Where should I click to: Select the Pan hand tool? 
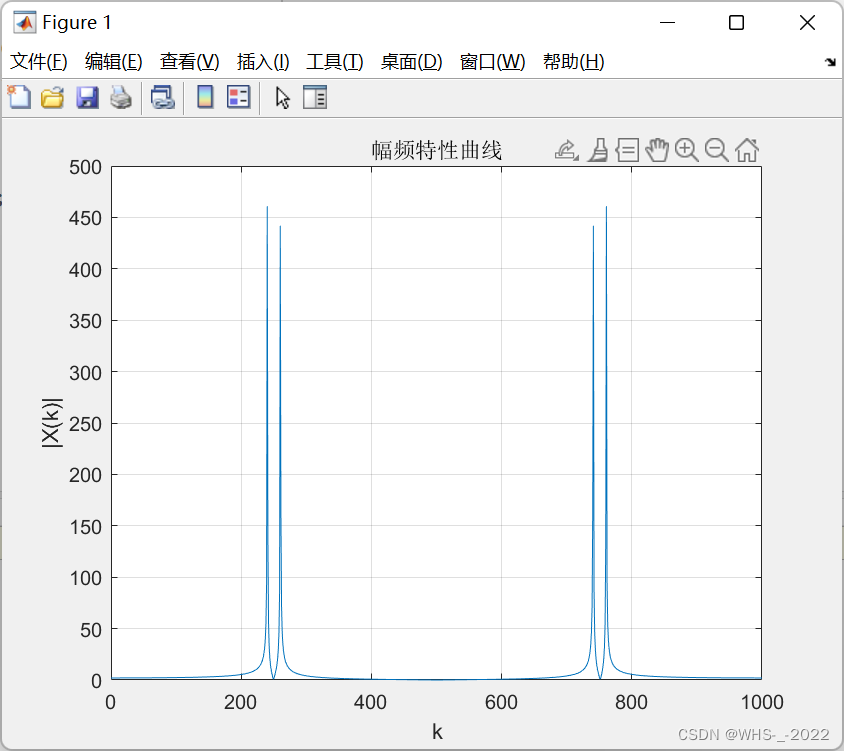pos(657,150)
